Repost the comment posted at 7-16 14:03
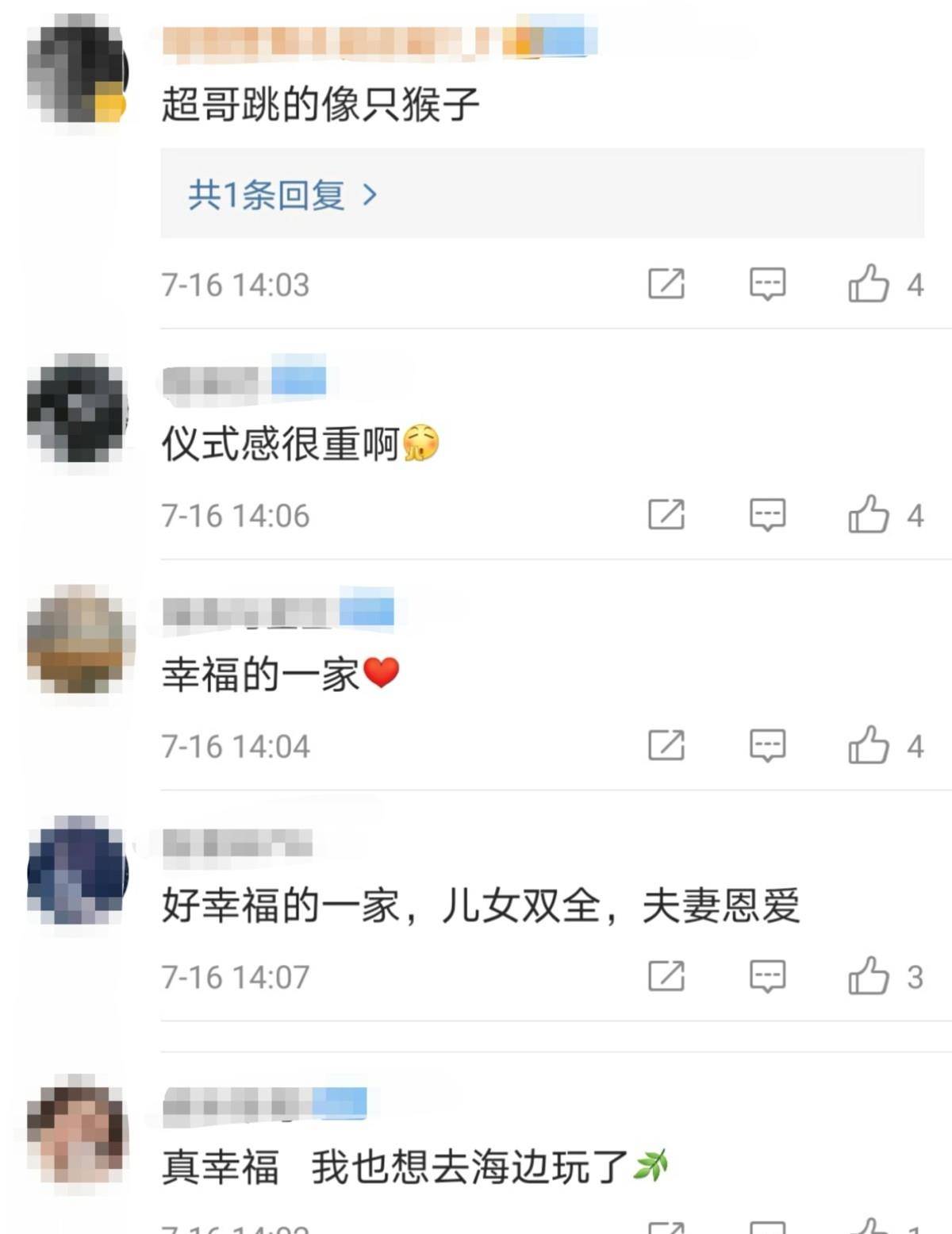Screen dimensions: 952x1234 (x=666, y=284)
